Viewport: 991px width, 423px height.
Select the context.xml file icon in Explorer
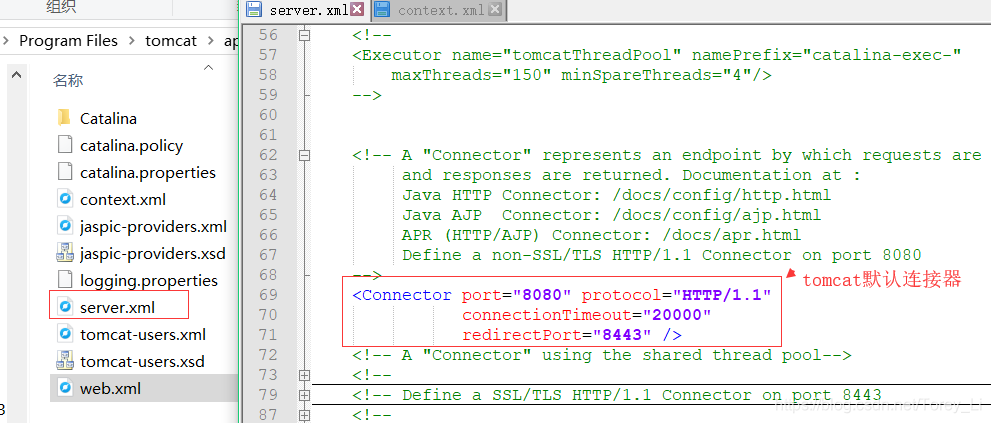pyautogui.click(x=65, y=199)
